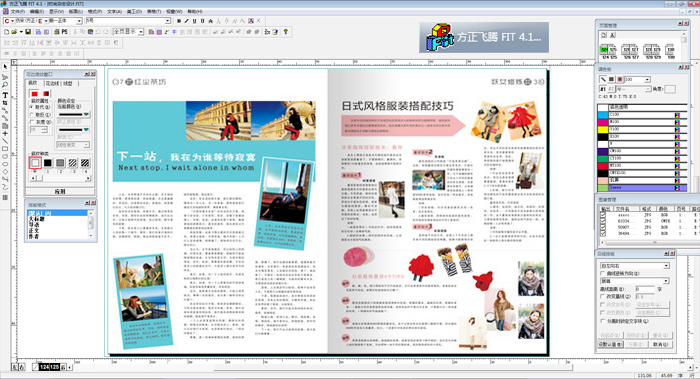
Task: Choose the solid black pattern swatch
Action: coord(48,163)
